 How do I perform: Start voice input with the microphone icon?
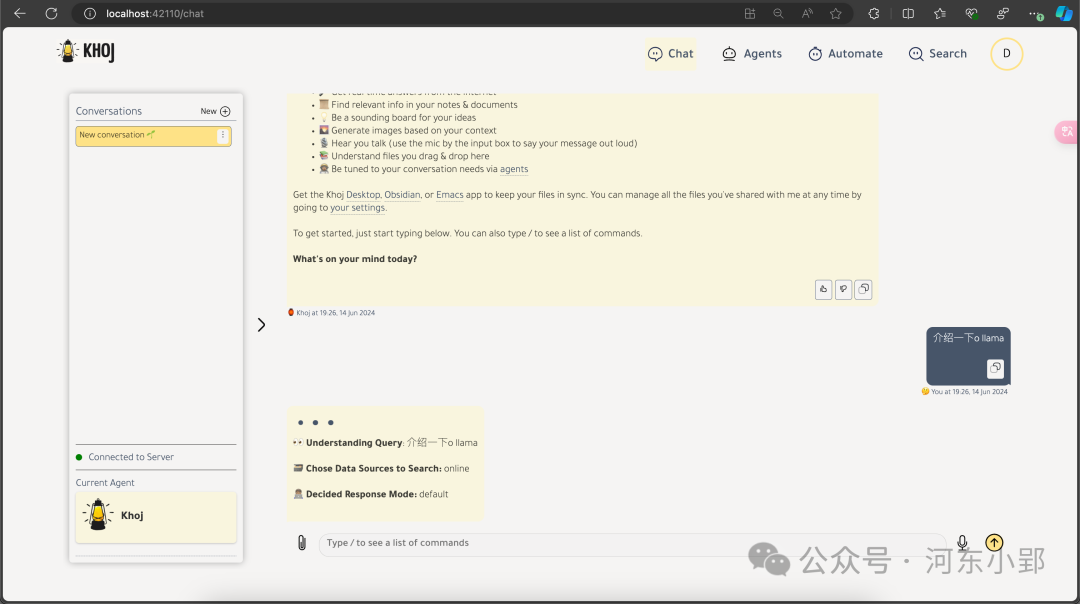[962, 543]
